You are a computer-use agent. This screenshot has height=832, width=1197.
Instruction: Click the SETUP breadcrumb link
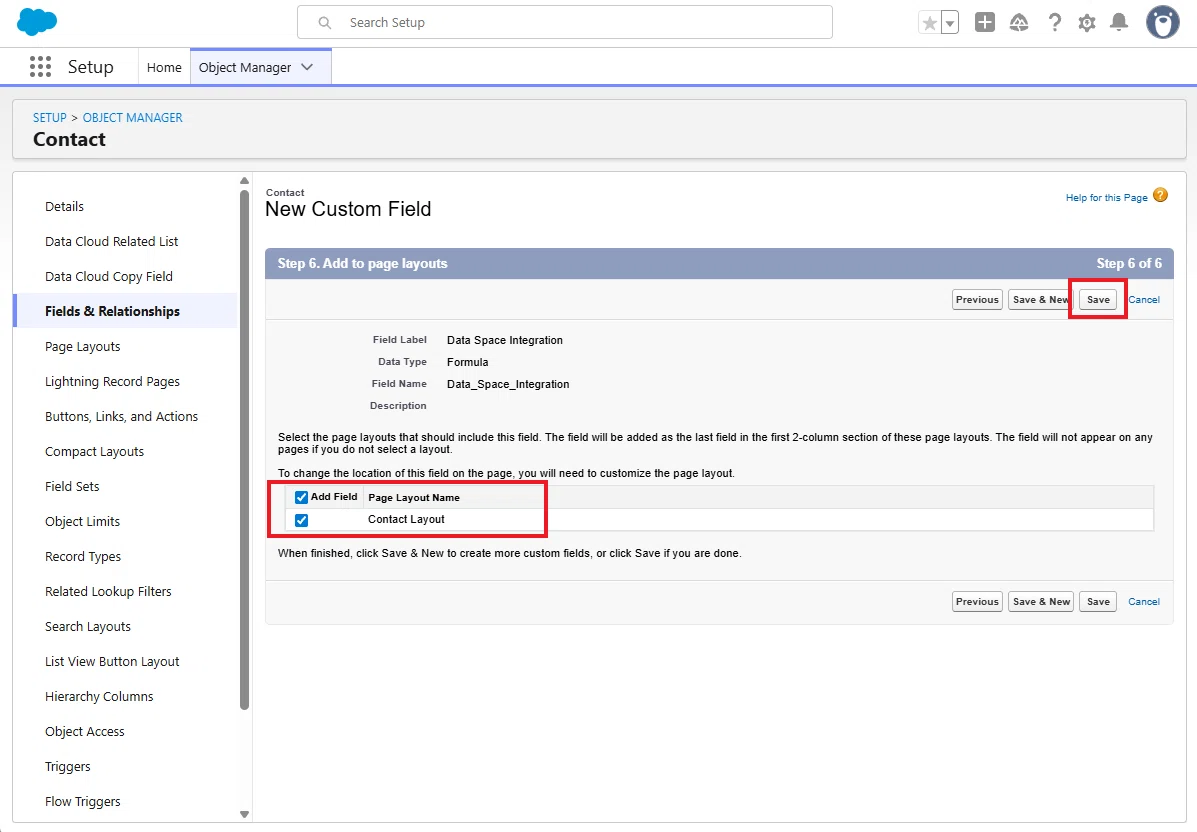50,118
